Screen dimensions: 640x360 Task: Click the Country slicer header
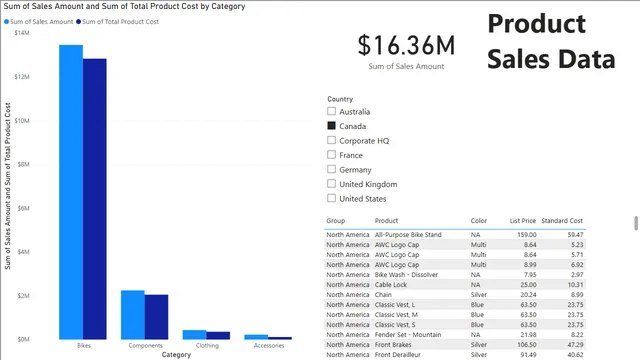click(x=340, y=99)
